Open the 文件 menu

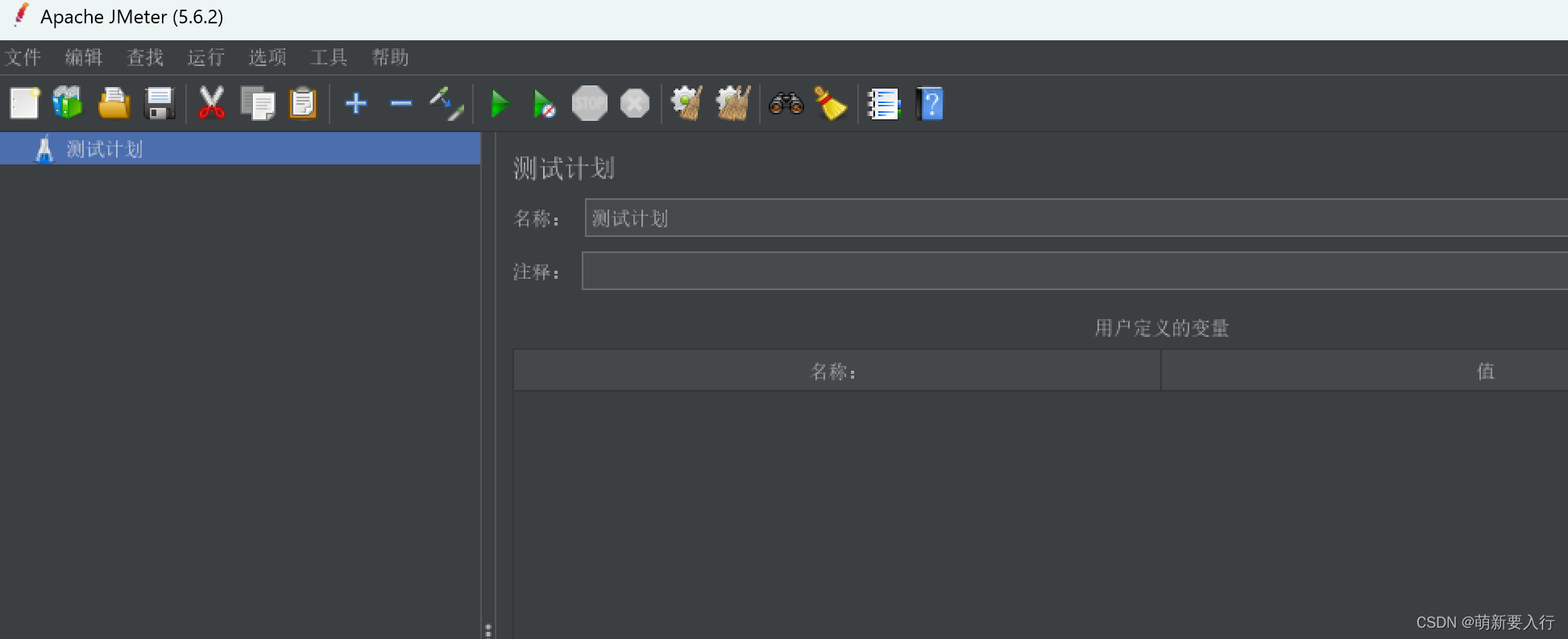(23, 57)
